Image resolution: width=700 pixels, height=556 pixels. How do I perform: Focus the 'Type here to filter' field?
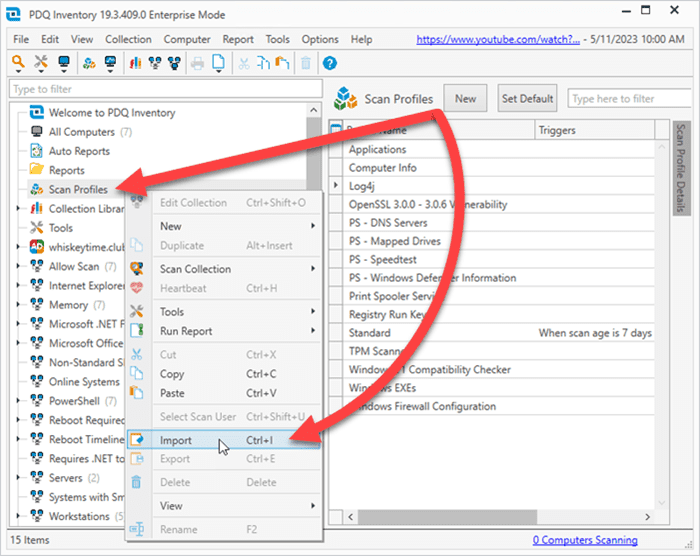click(x=629, y=98)
